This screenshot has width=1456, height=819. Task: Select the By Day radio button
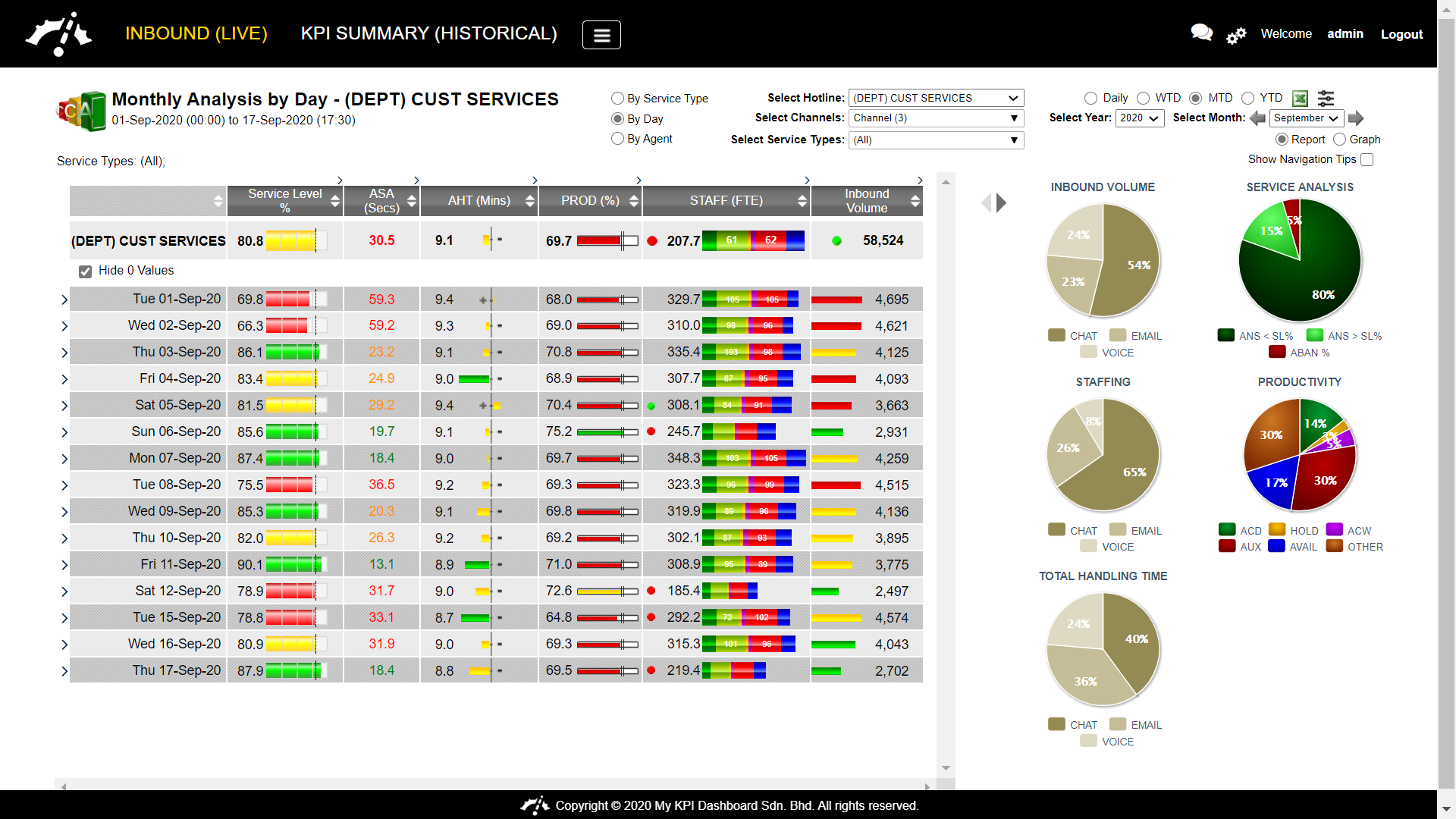pyautogui.click(x=617, y=119)
